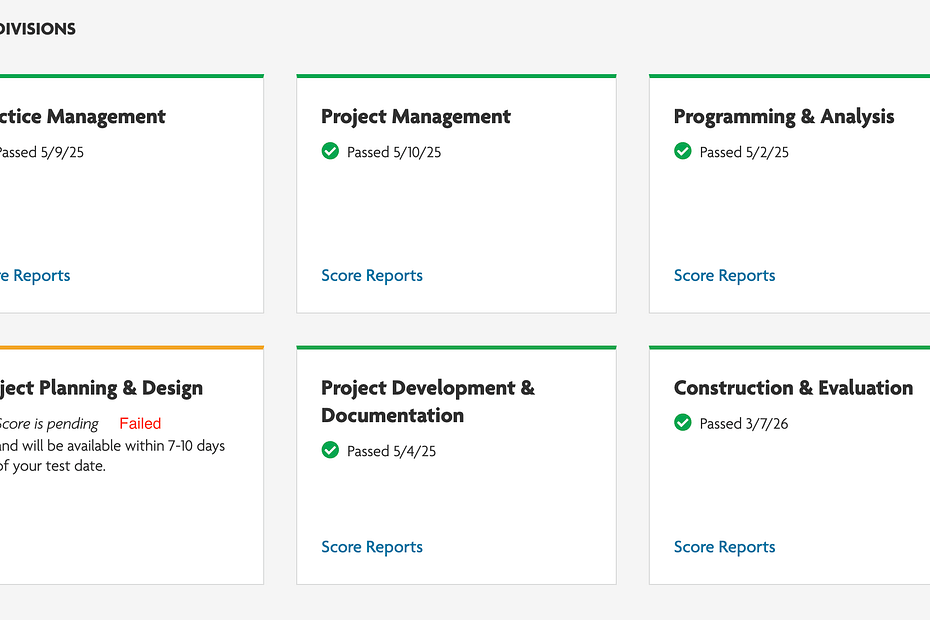Click the checkmark beside Passed 5/4/25
This screenshot has width=930, height=620.
[x=330, y=450]
